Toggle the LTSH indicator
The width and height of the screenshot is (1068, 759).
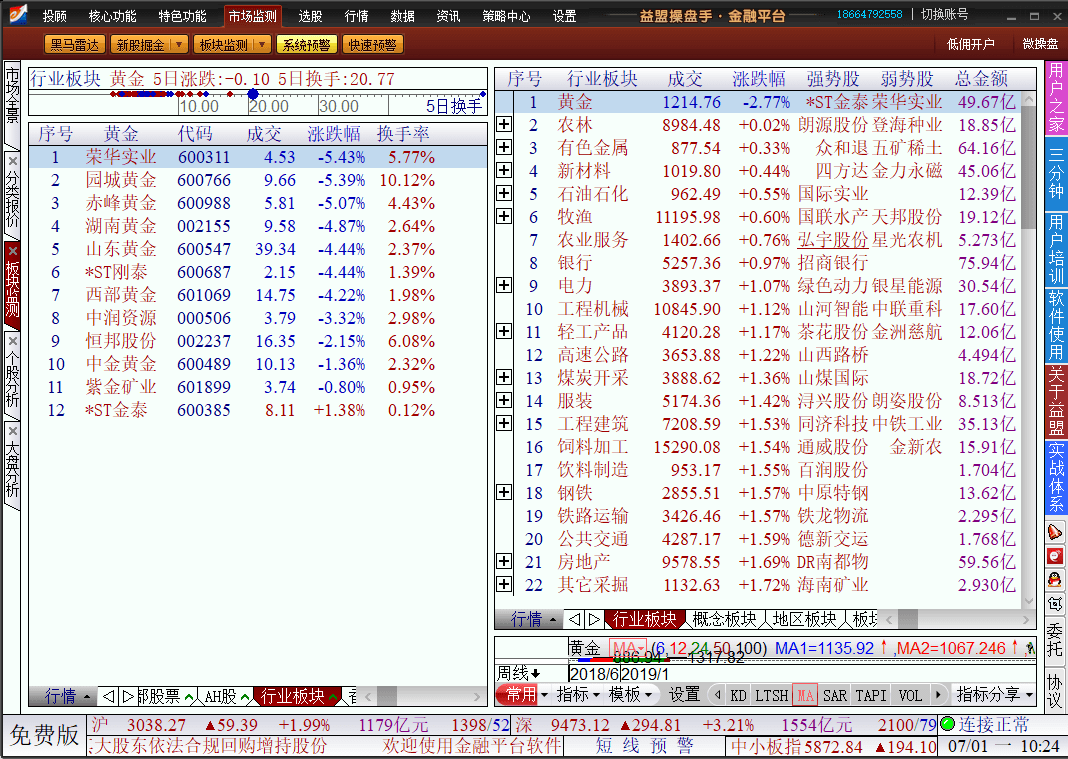pos(772,696)
